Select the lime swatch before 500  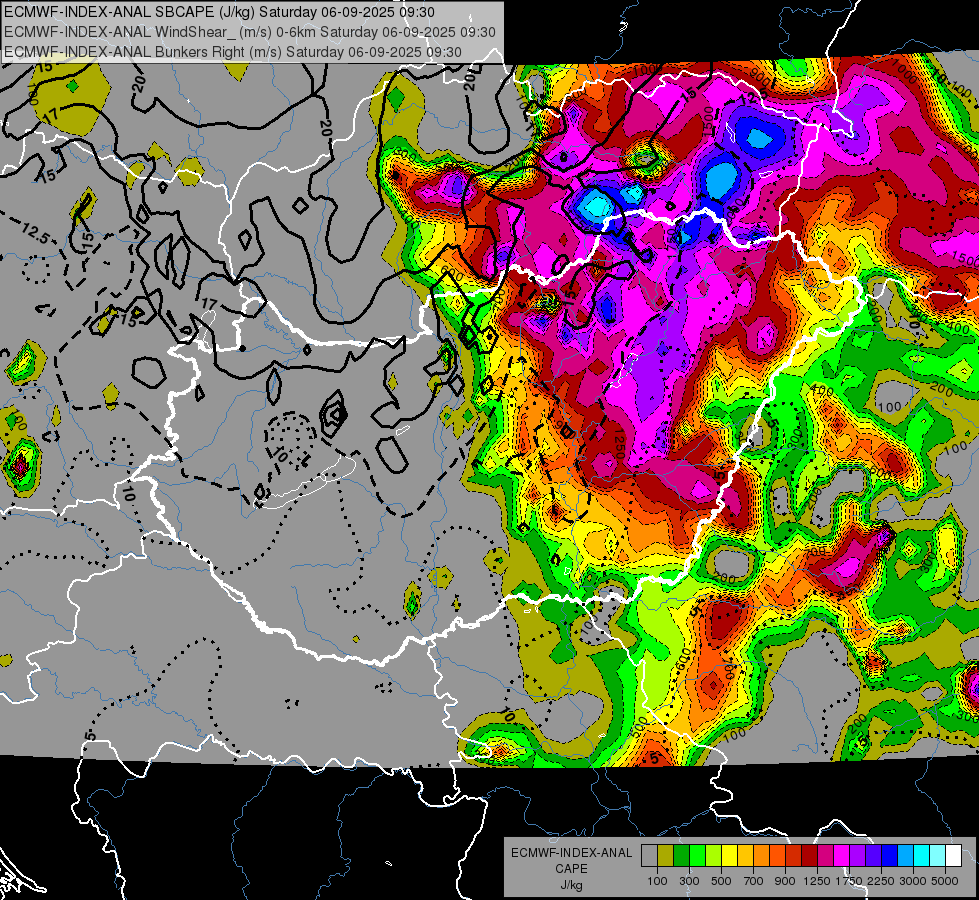click(714, 856)
